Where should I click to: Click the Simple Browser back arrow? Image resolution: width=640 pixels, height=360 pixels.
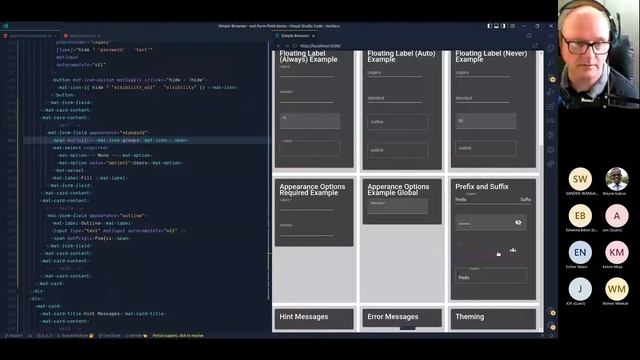(x=278, y=46)
